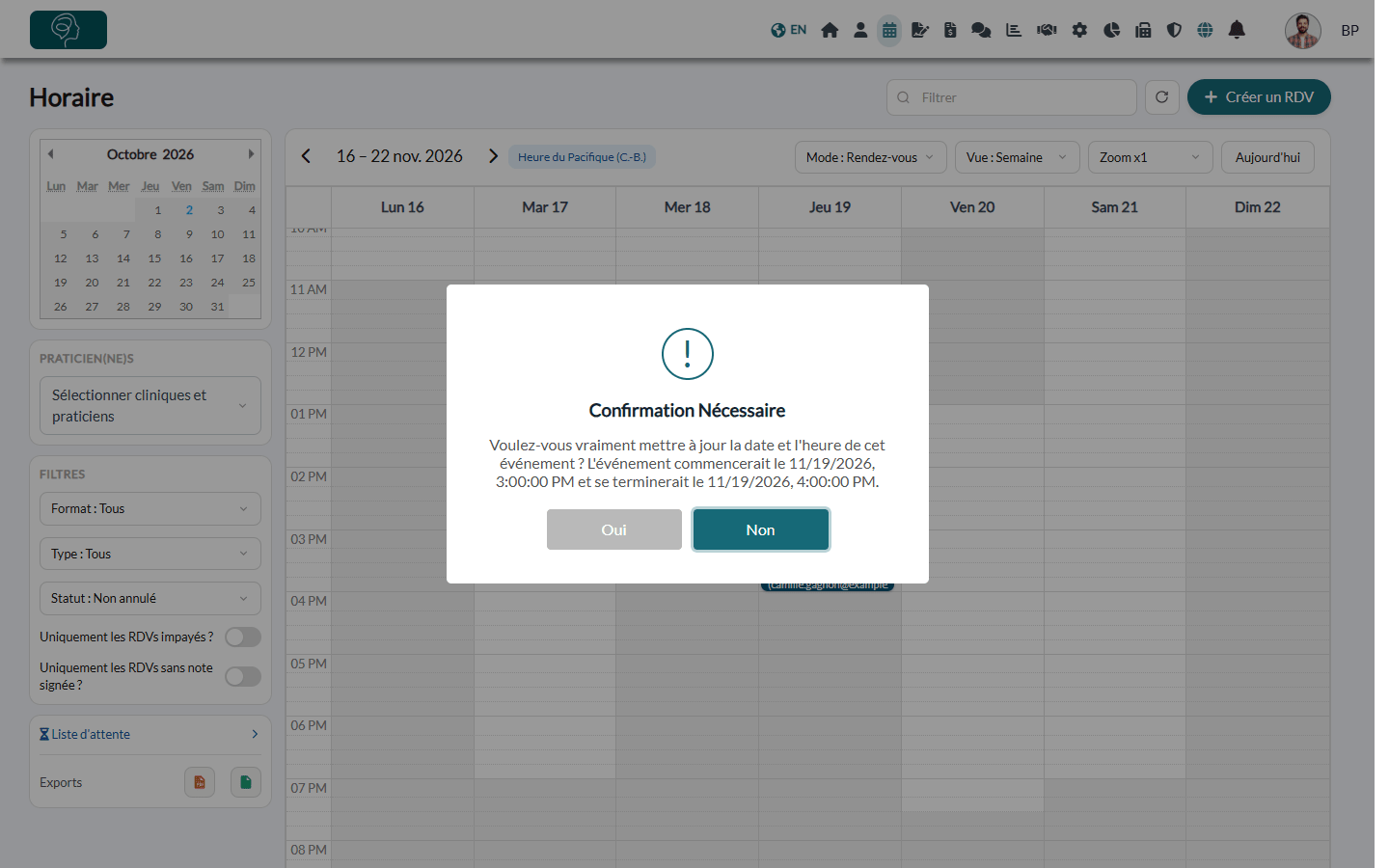The image size is (1389, 868).
Task: Show next month in mini calendar
Action: pos(251,154)
